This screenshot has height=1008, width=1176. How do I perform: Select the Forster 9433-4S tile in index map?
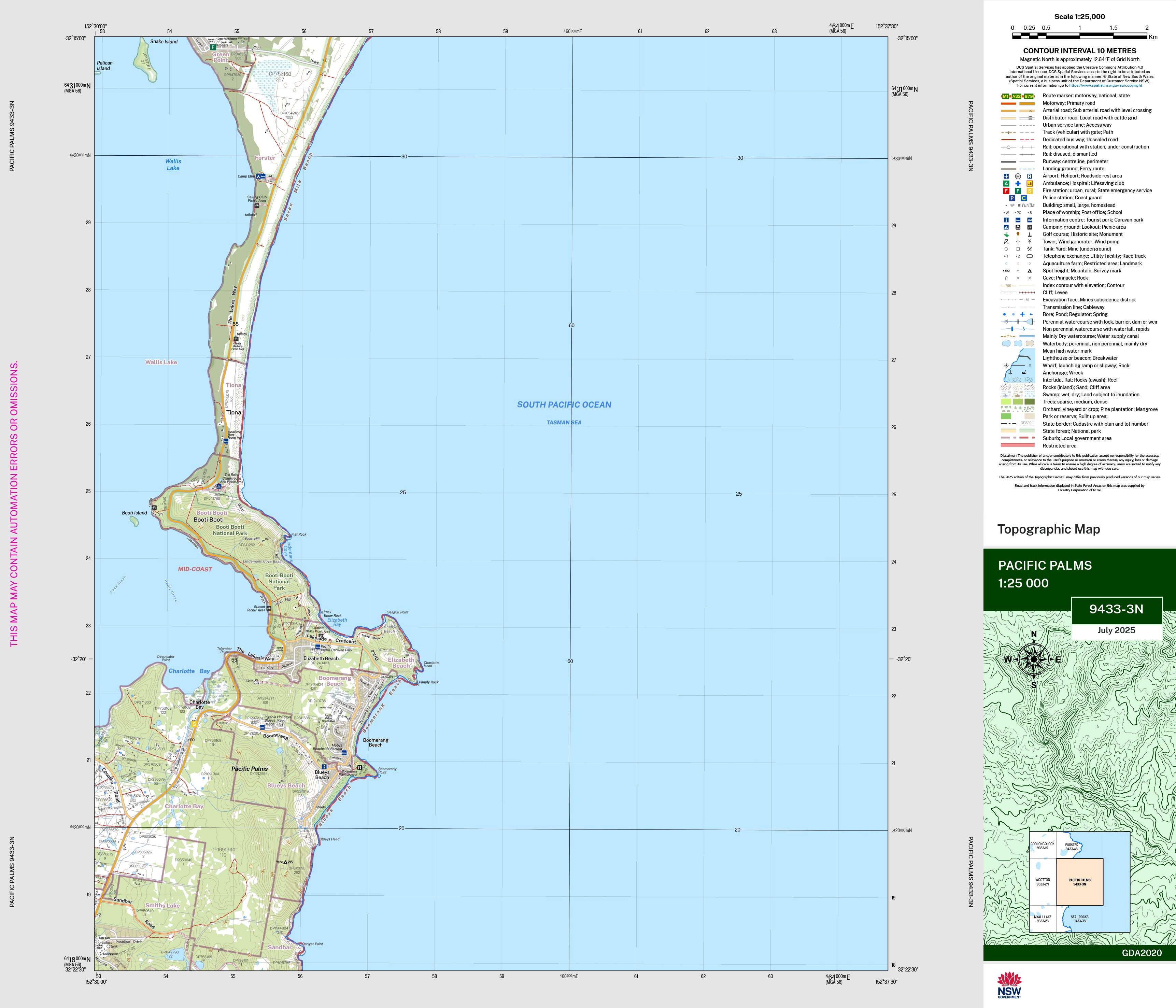pyautogui.click(x=1071, y=846)
